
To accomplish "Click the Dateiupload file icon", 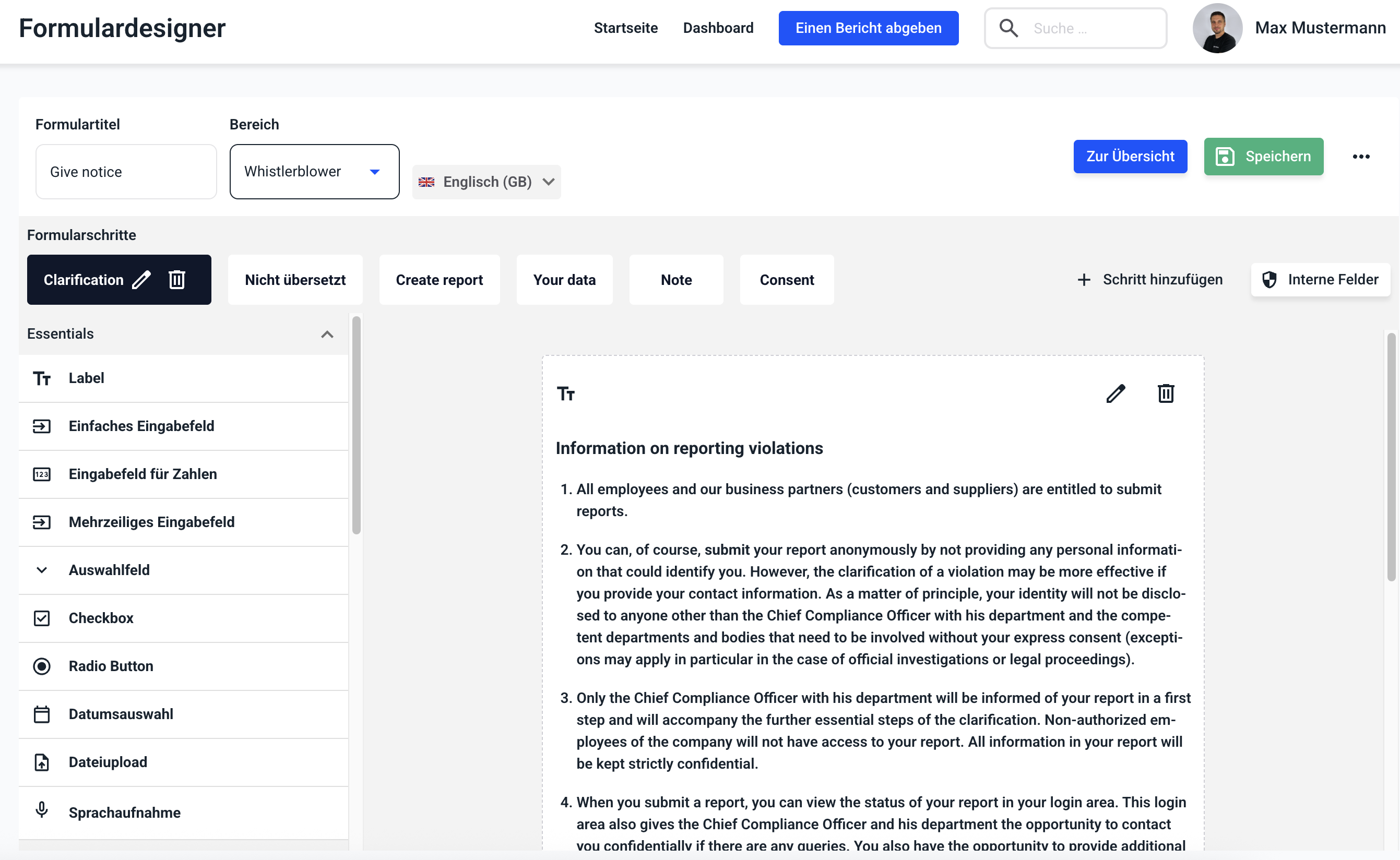I will click(42, 762).
